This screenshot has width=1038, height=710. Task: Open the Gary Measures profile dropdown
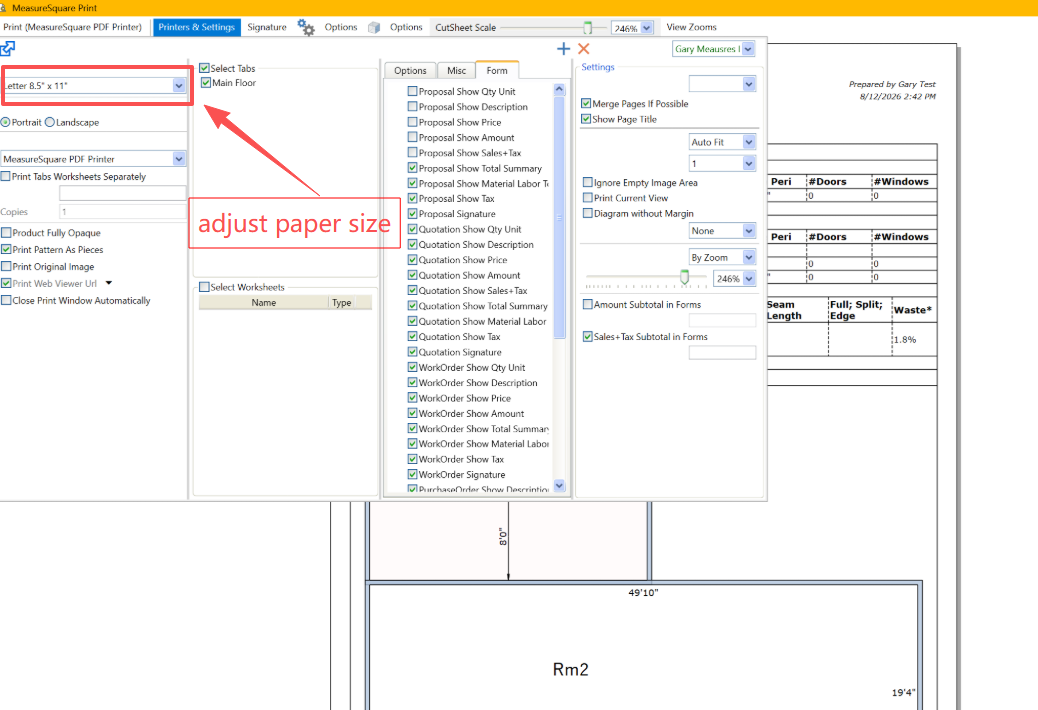748,49
